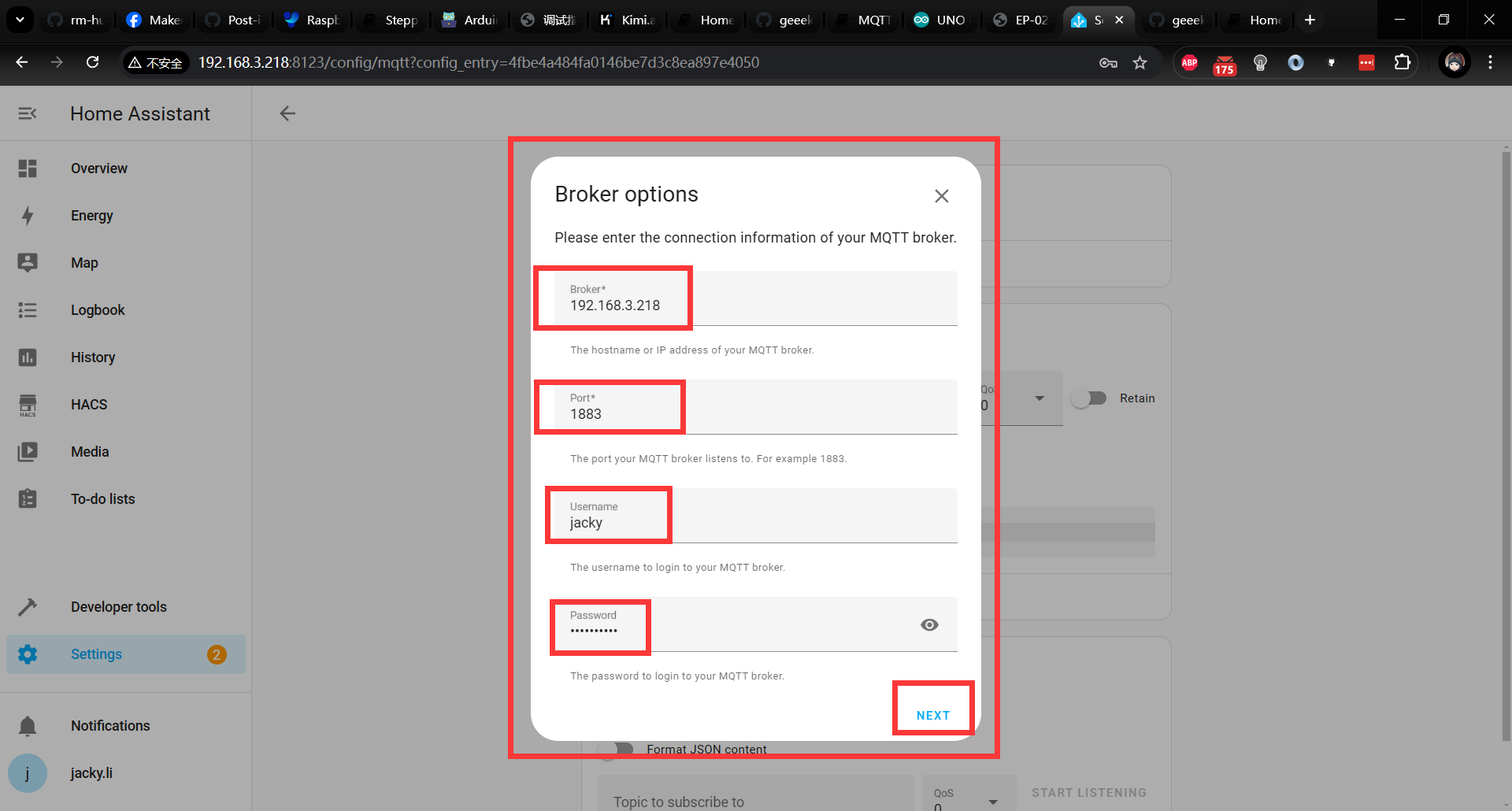Open the Energy panel
This screenshot has width=1512, height=811.
tap(126, 216)
